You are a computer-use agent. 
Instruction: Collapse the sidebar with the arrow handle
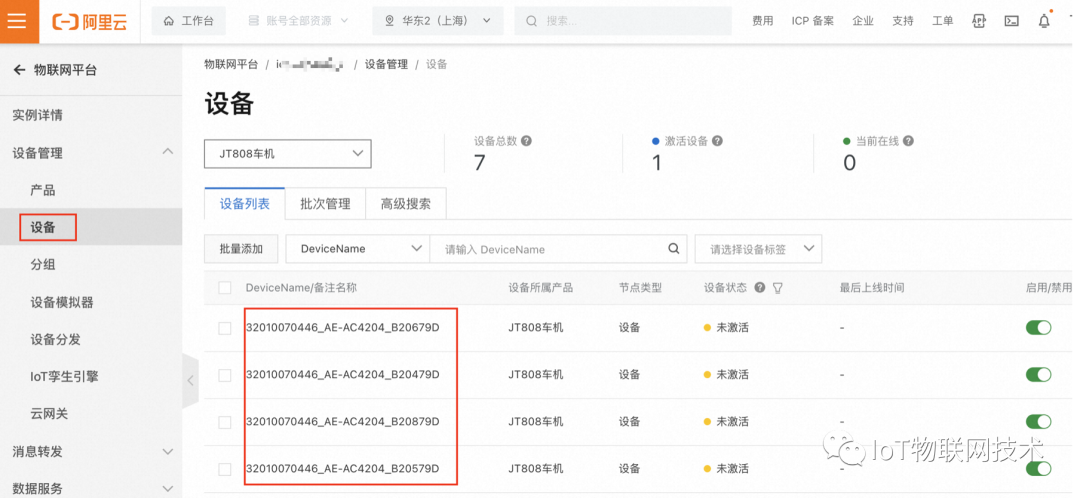190,380
